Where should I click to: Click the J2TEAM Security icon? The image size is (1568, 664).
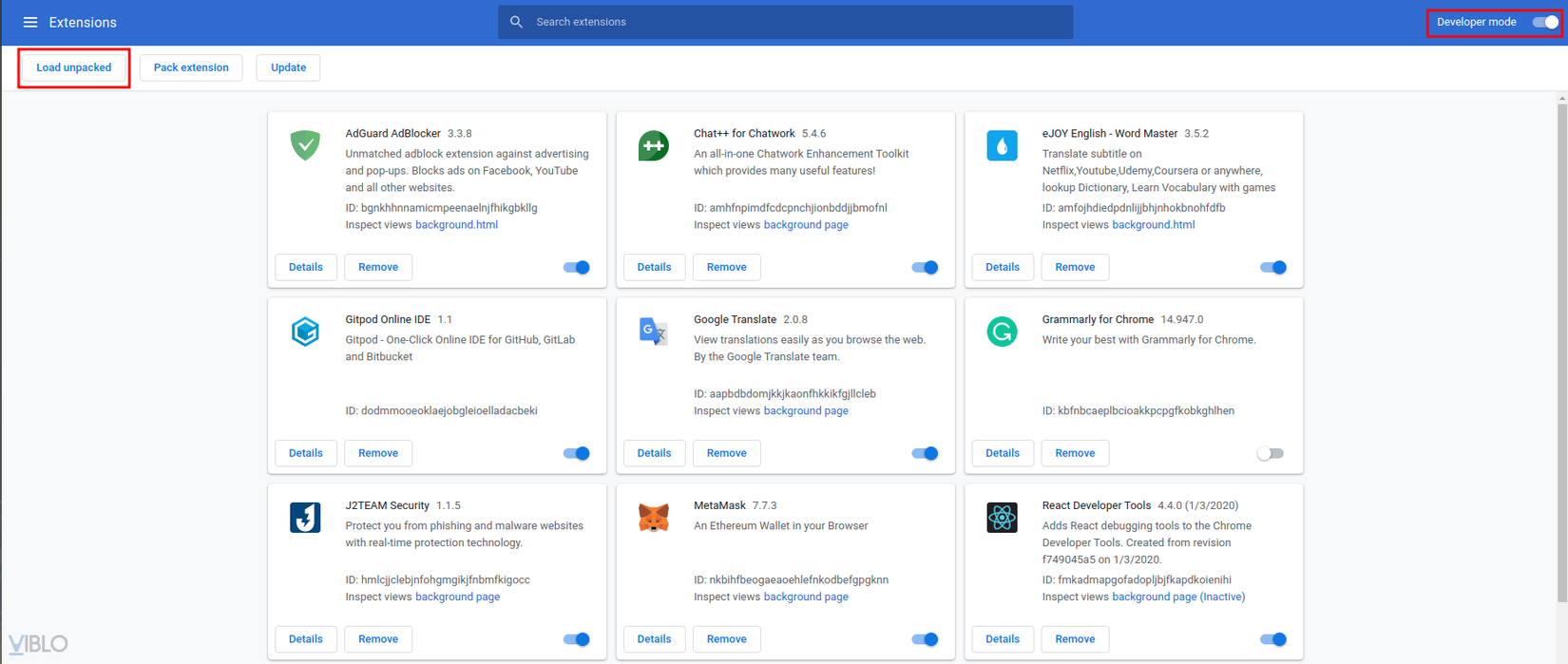[x=305, y=518]
